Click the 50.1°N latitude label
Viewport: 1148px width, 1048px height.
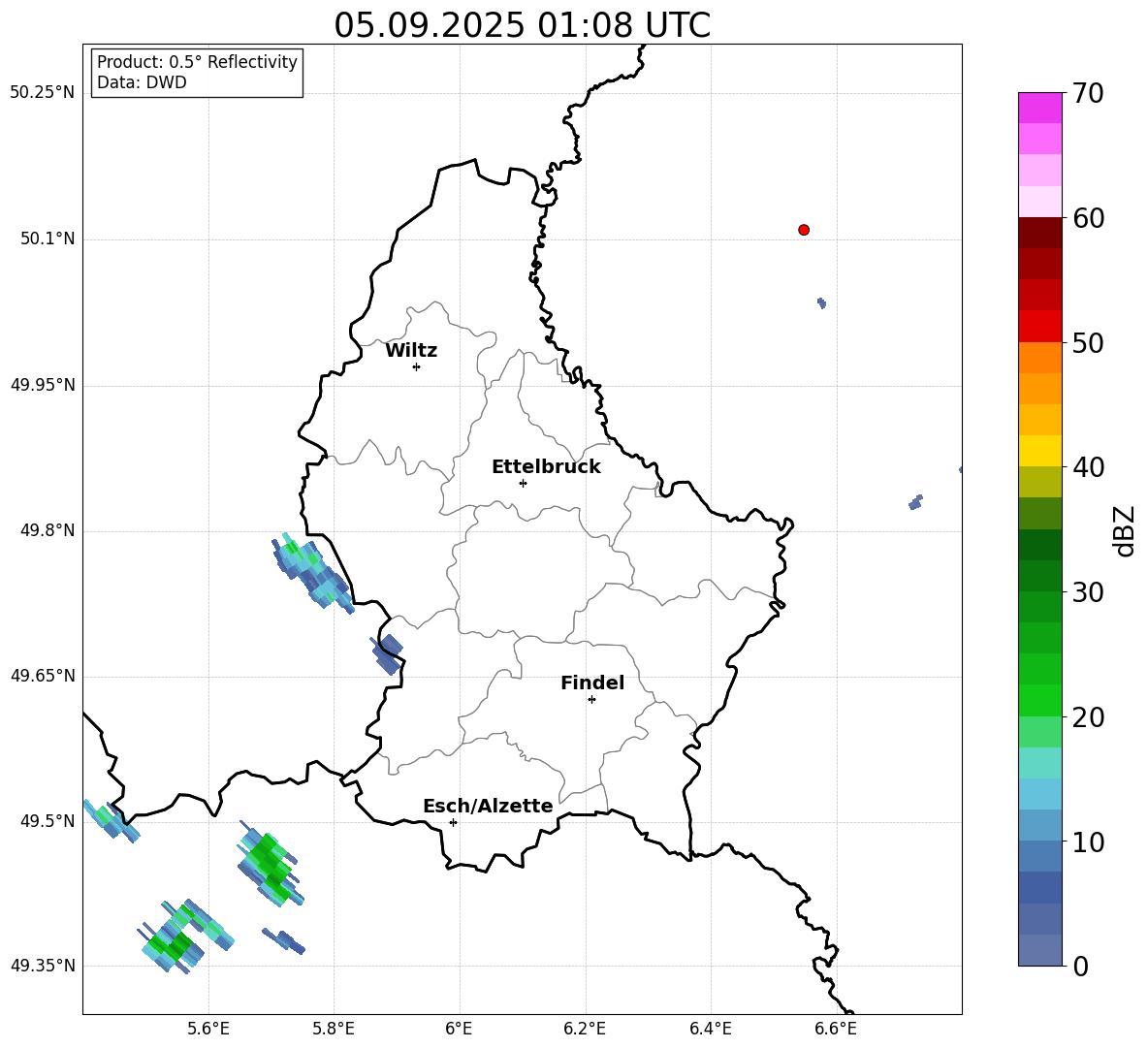coord(48,238)
